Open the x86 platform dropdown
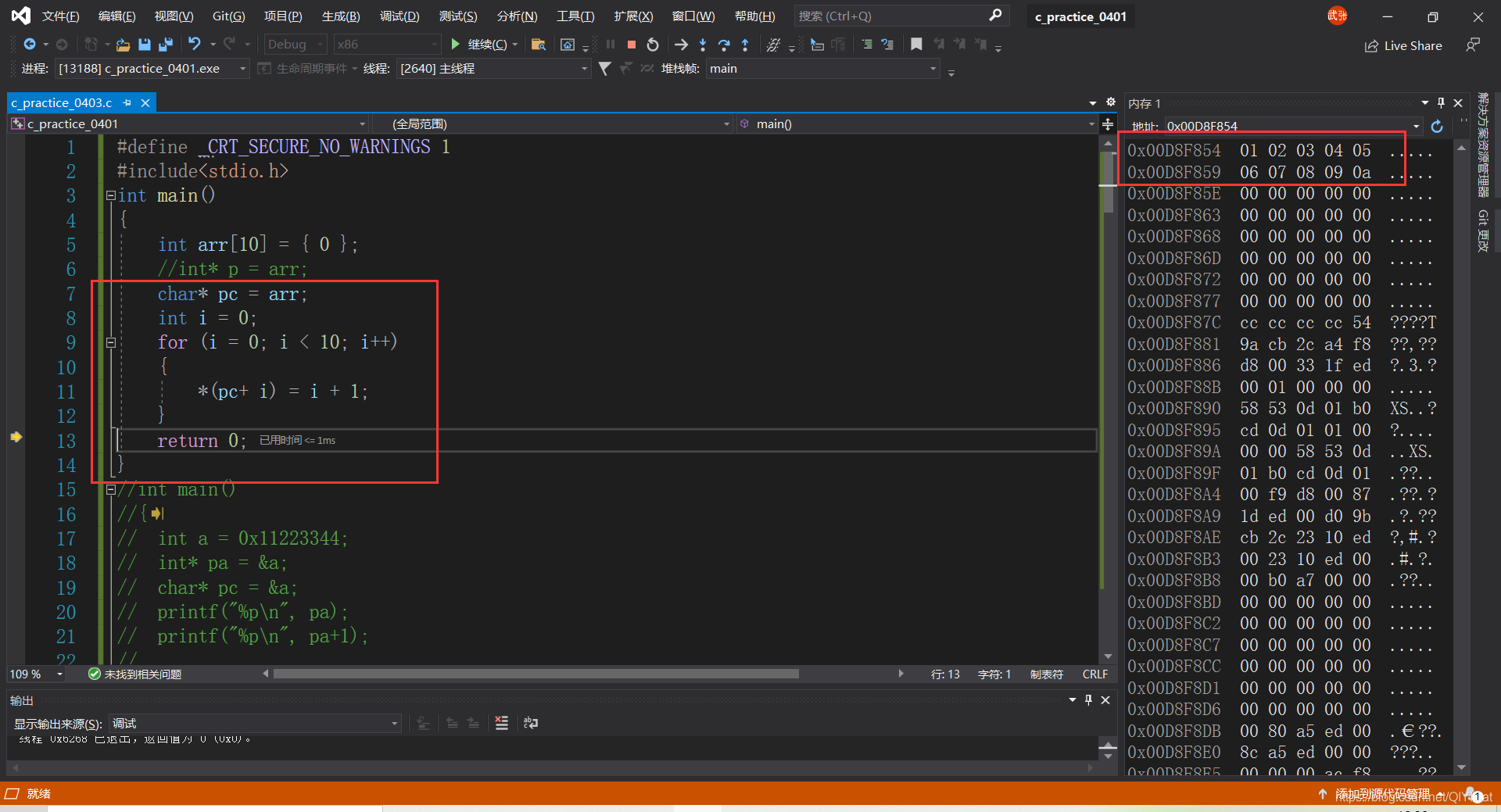This screenshot has width=1501, height=812. pos(387,45)
